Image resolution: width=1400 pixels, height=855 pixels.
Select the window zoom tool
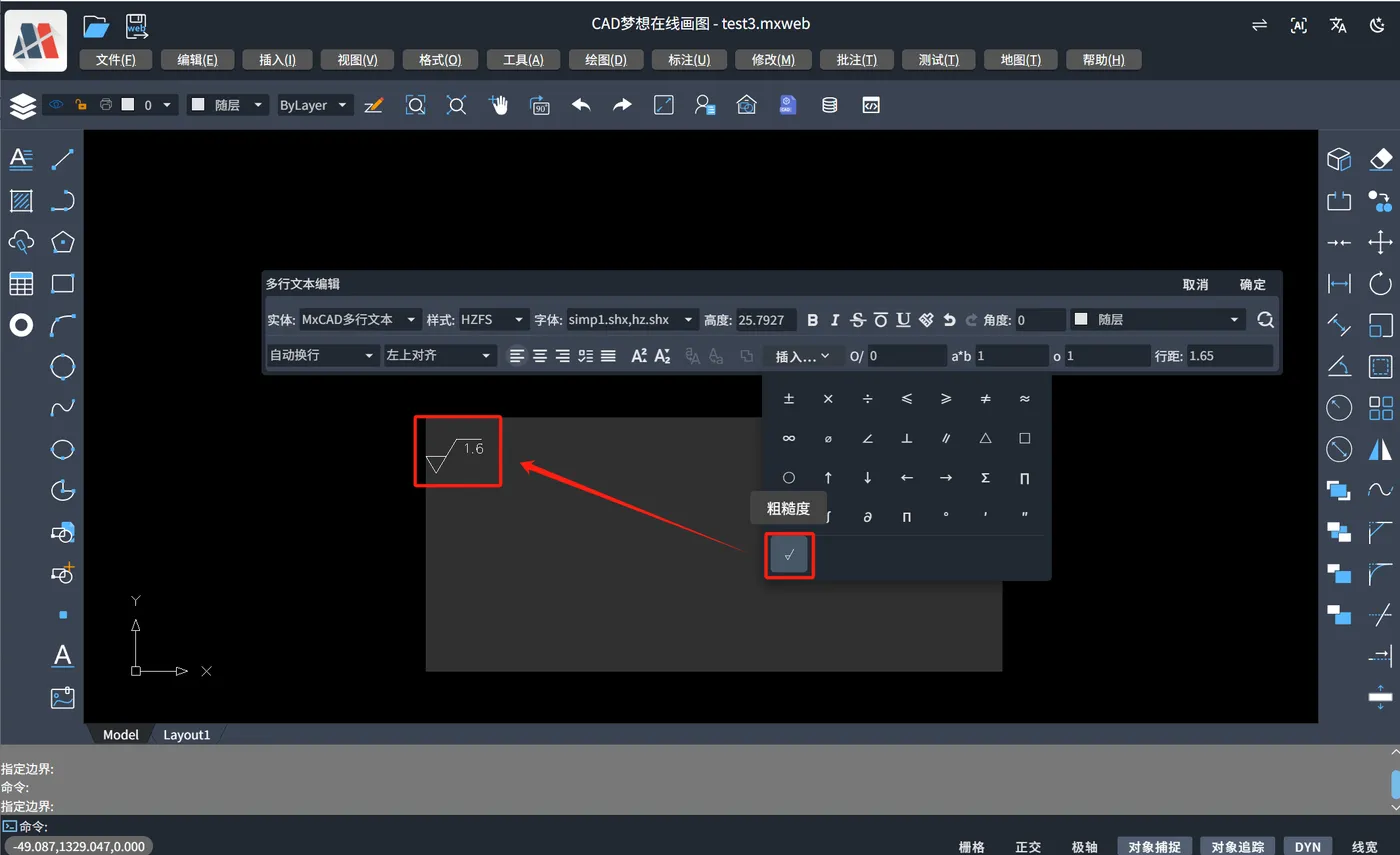[x=415, y=105]
